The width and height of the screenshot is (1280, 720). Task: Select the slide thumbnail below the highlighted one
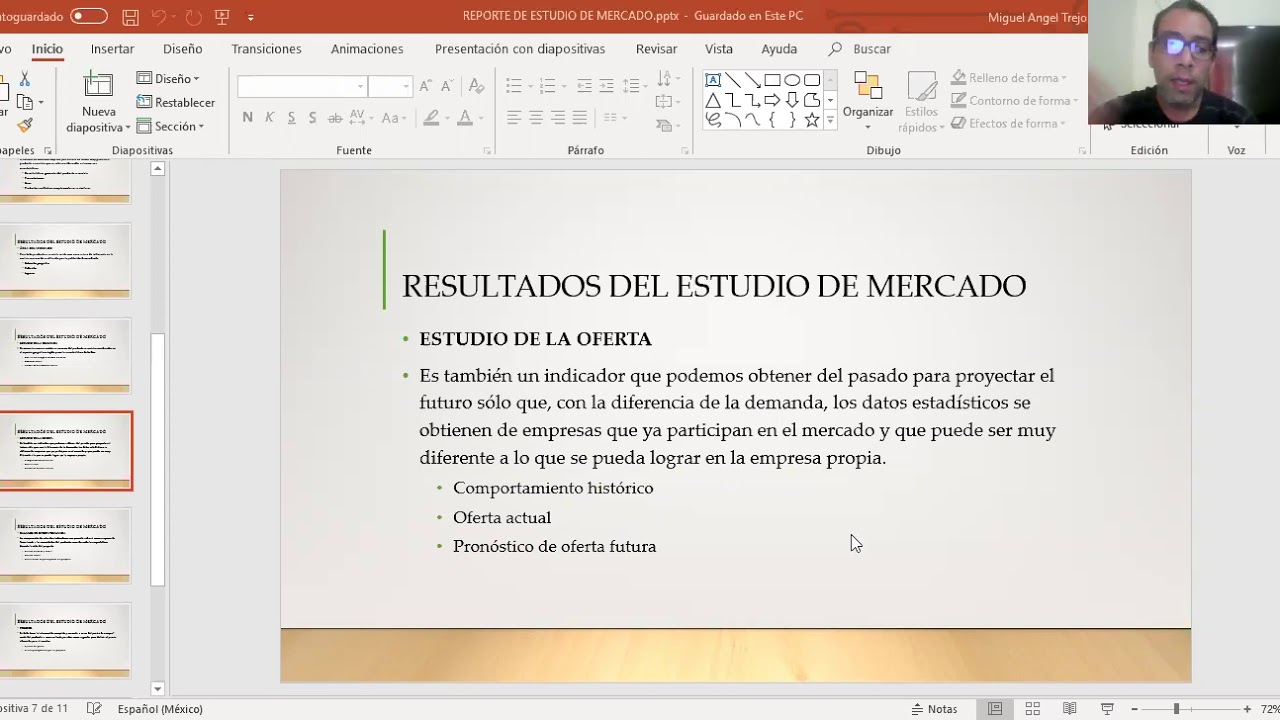66,545
